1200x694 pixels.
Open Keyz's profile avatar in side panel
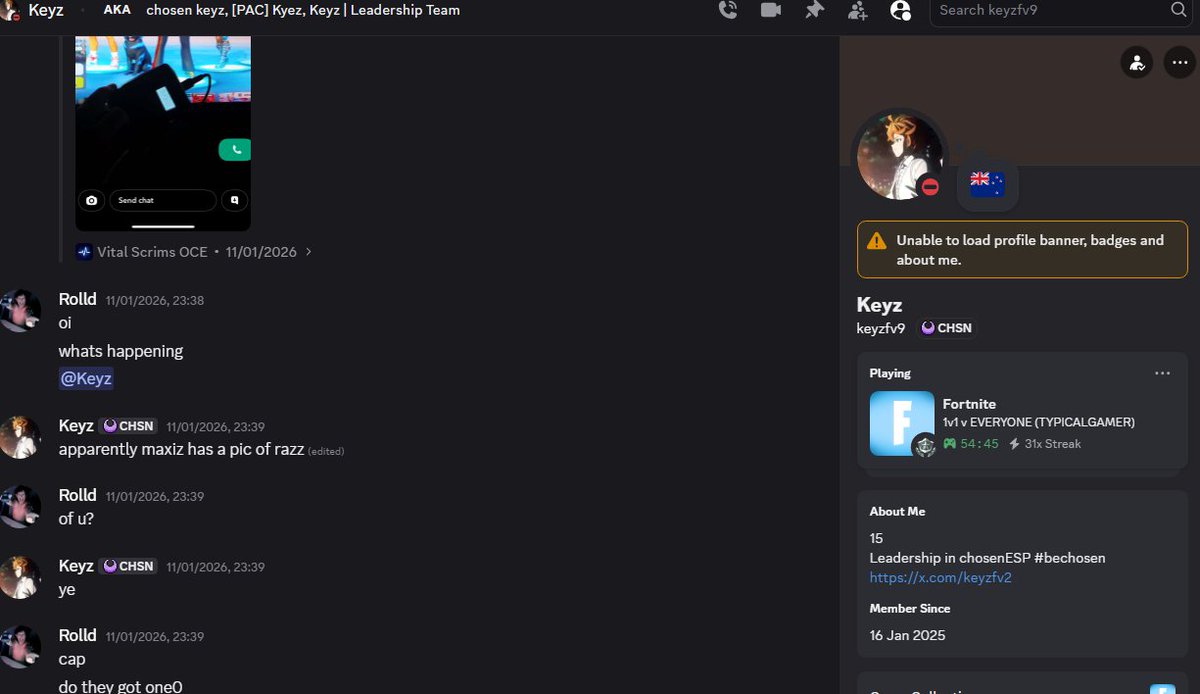click(899, 156)
